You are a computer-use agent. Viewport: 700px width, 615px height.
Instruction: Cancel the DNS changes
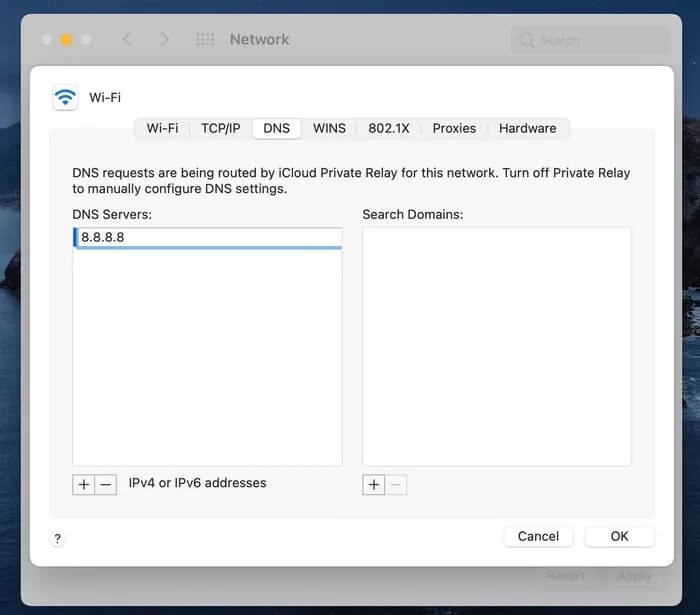(538, 536)
